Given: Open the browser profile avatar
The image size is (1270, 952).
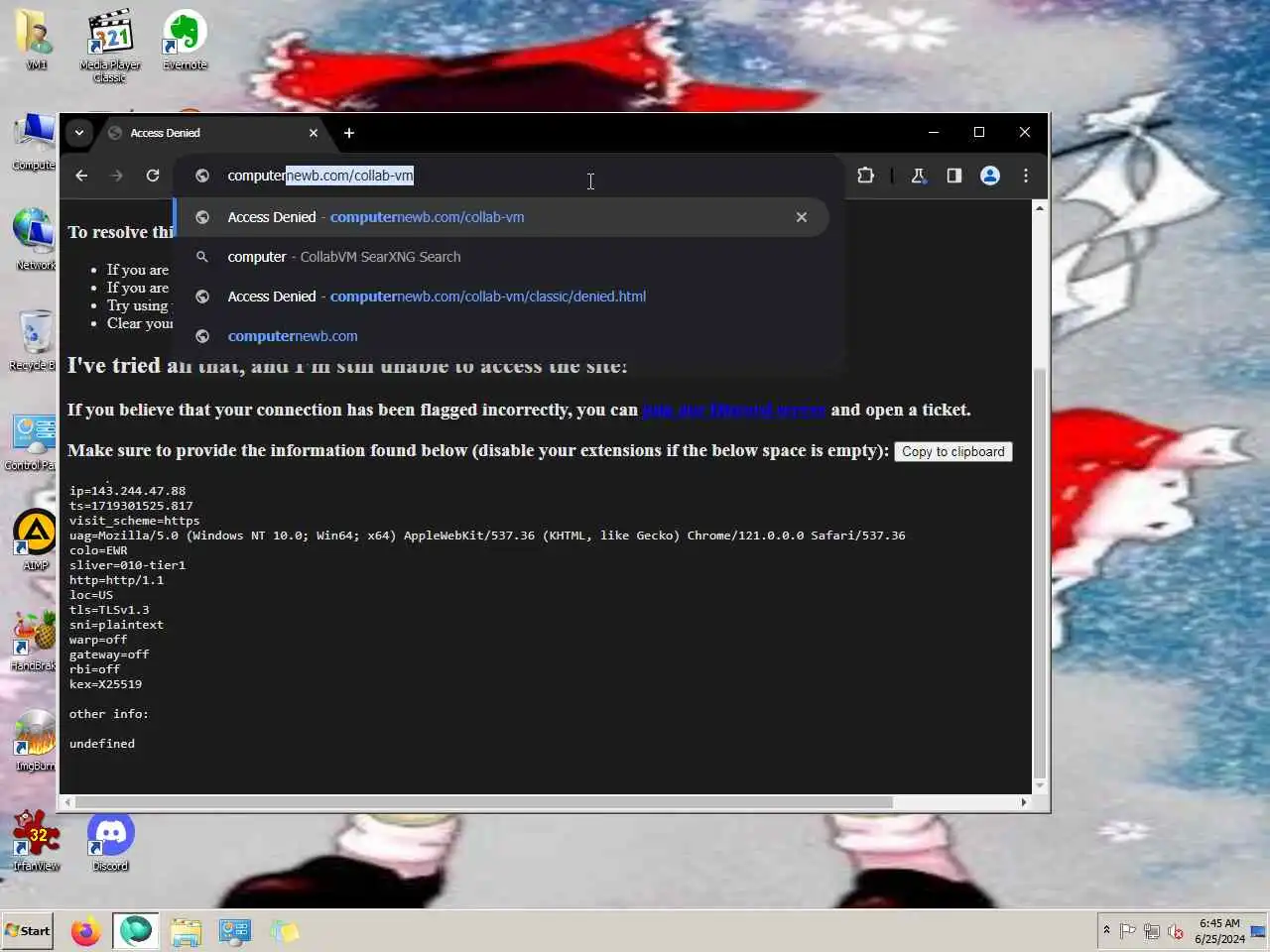Looking at the screenshot, I should (x=989, y=176).
